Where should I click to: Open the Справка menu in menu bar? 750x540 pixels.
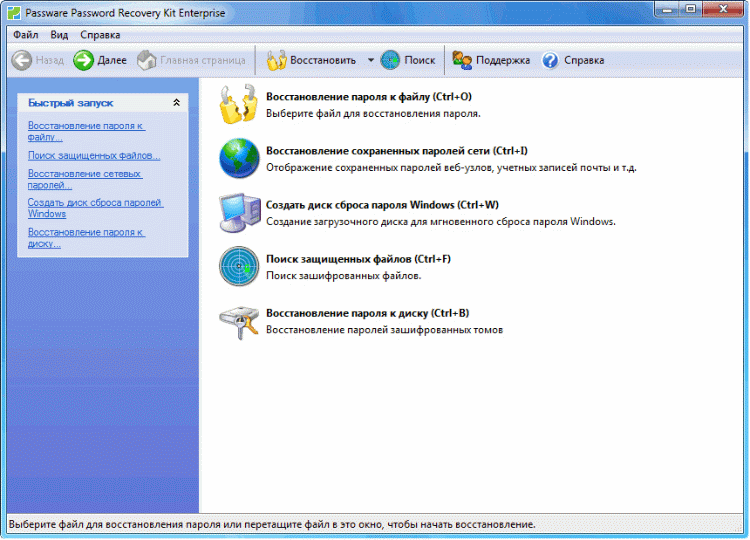pos(100,35)
